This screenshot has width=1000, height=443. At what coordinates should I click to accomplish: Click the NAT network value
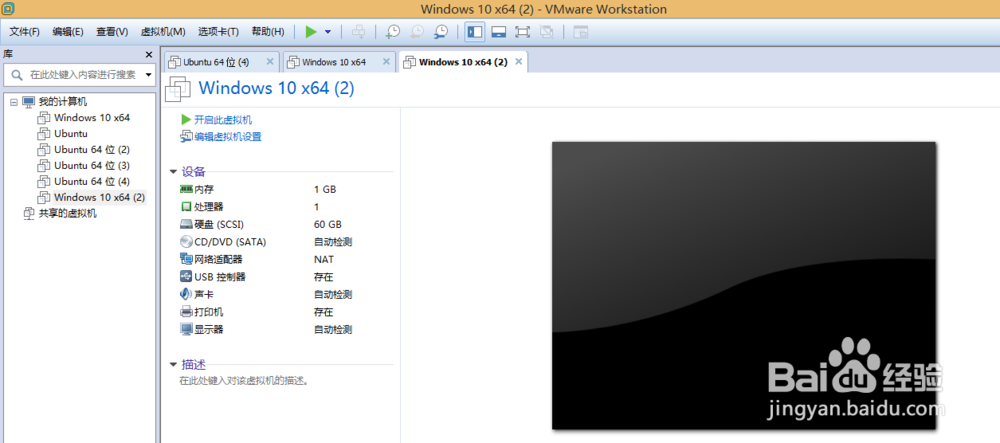click(323, 259)
